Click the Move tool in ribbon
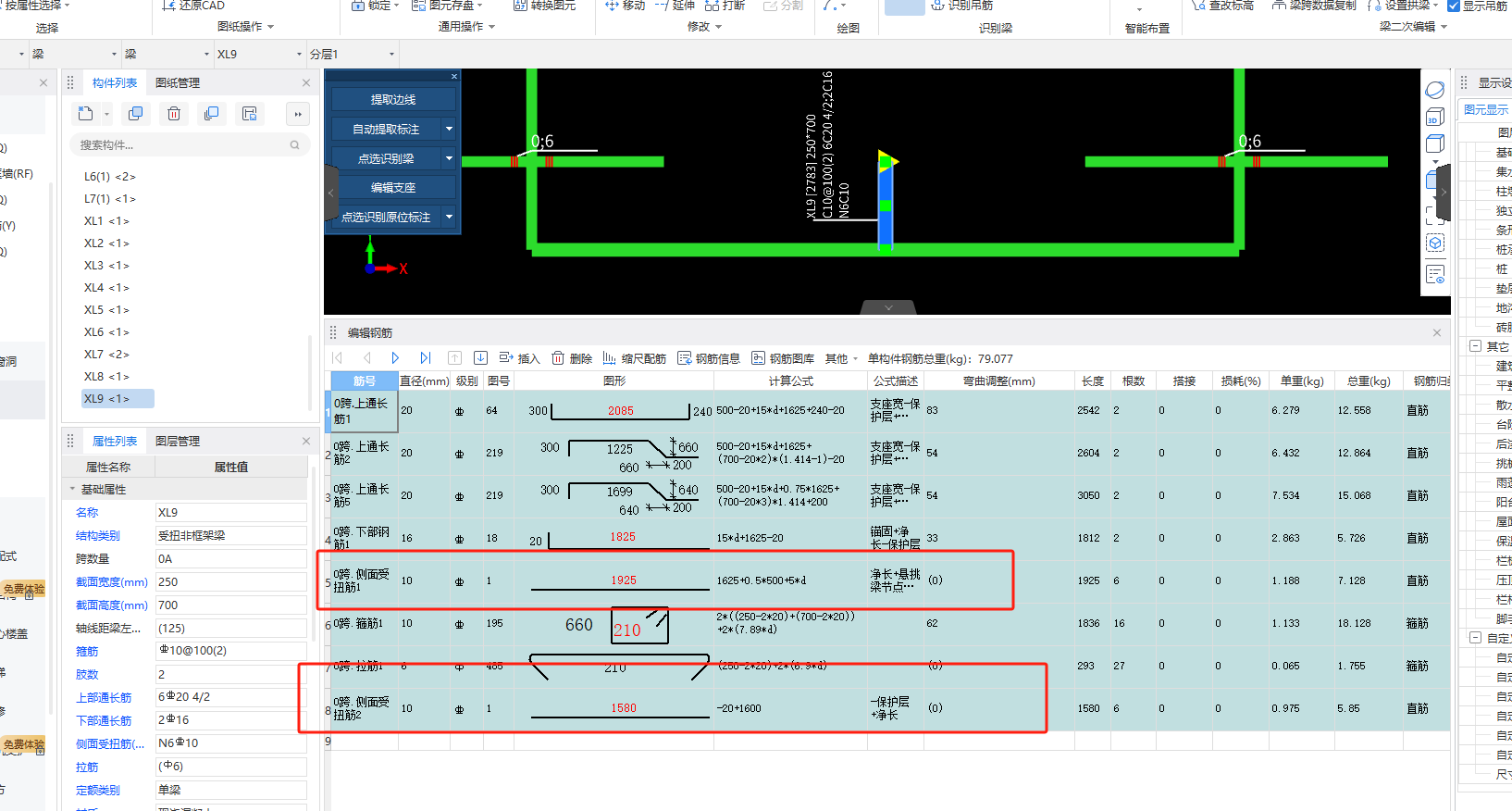The width and height of the screenshot is (1512, 811). click(x=625, y=6)
